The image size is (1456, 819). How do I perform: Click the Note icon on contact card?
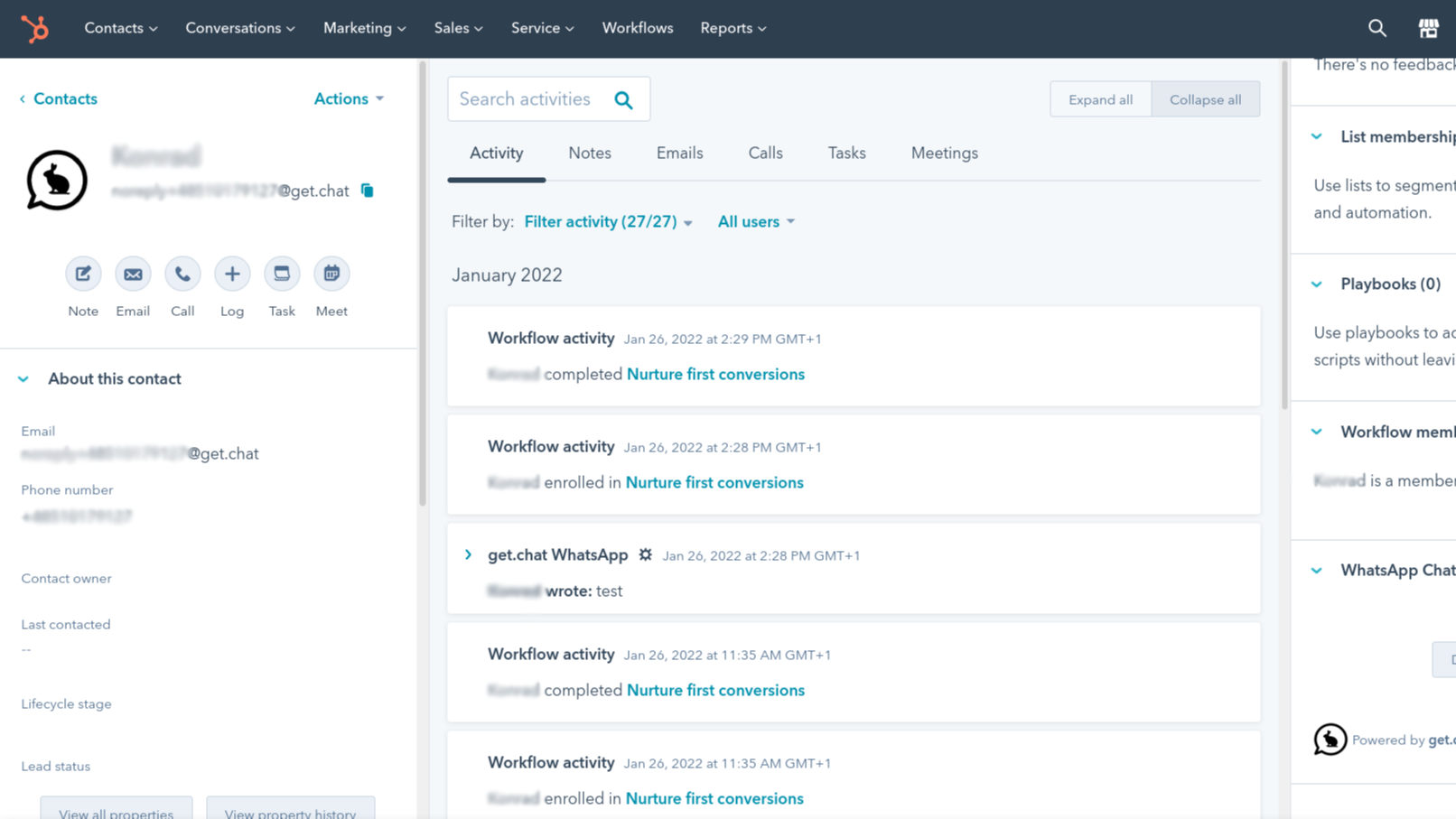[x=83, y=274]
